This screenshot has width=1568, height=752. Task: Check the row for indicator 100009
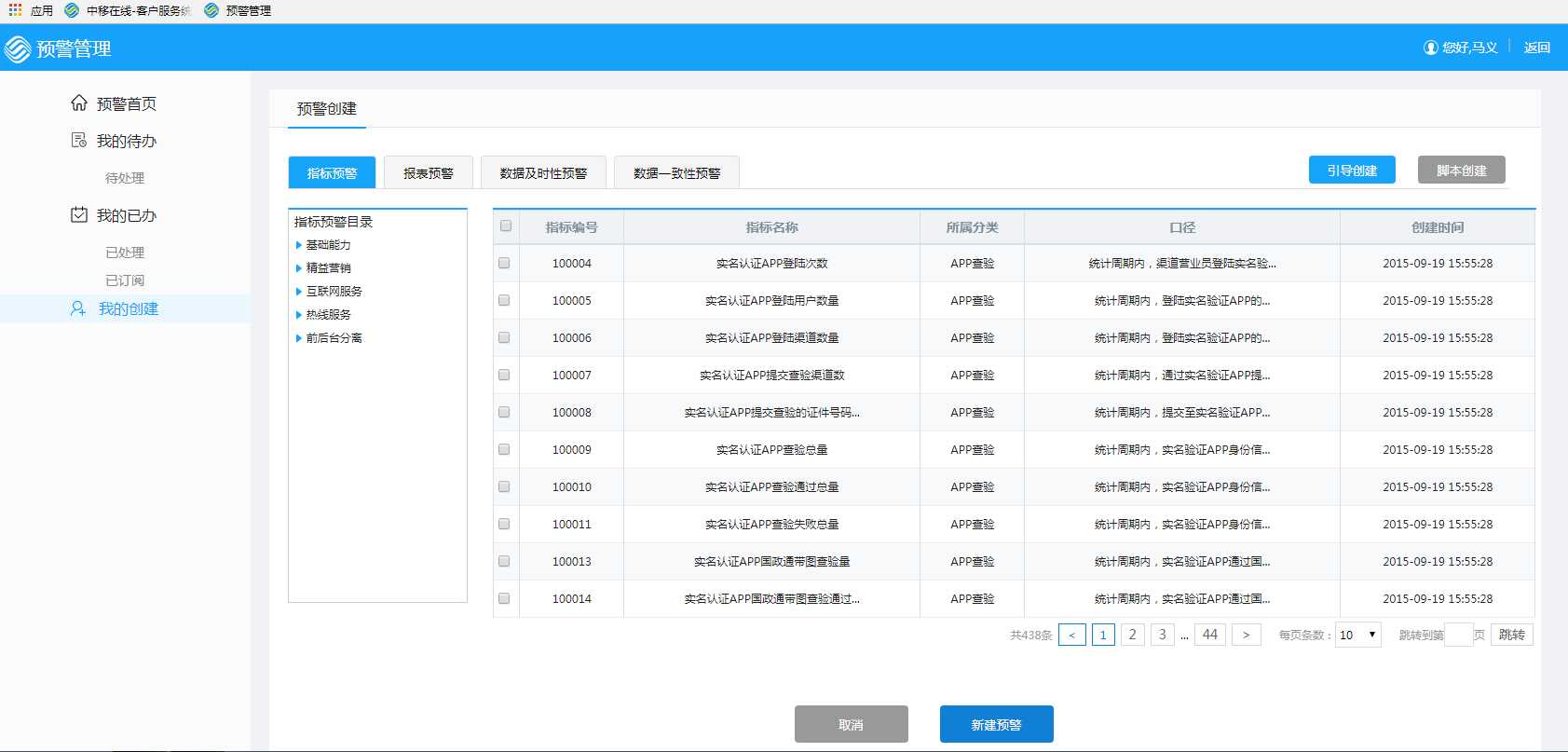504,449
